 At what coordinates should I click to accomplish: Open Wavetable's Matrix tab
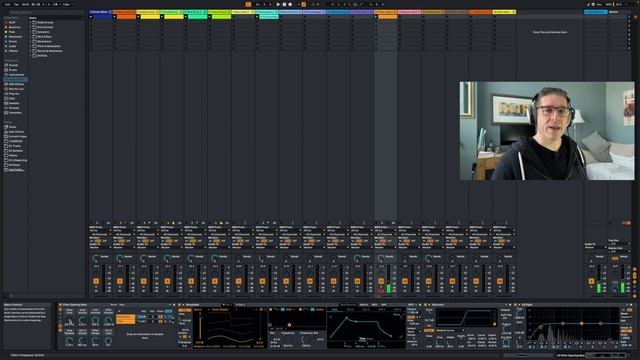point(363,305)
